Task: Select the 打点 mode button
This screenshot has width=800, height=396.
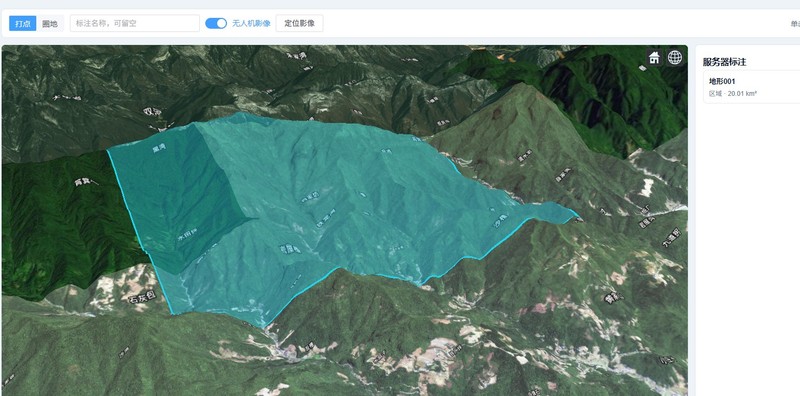Action: click(22, 23)
